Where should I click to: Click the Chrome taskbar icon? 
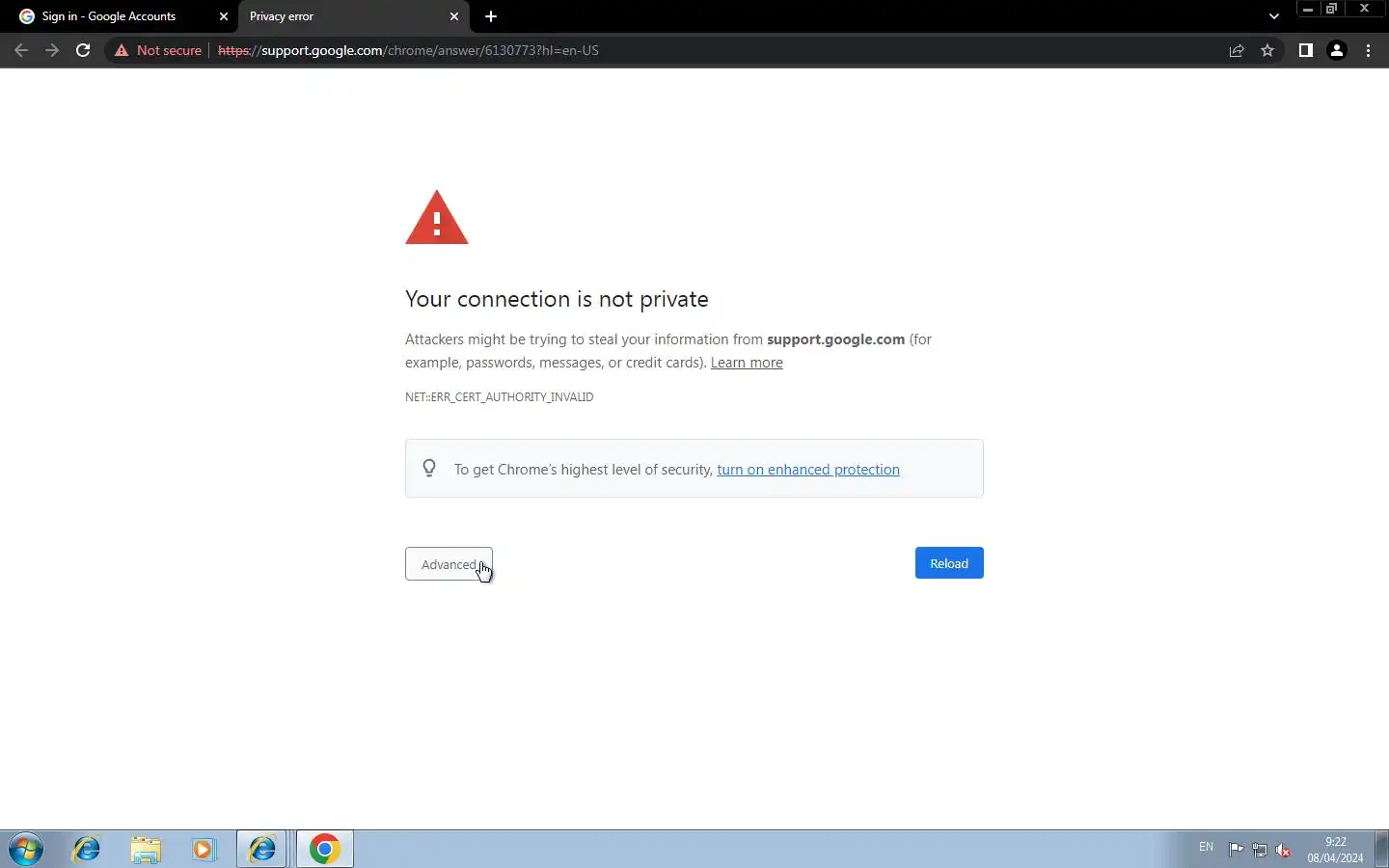click(325, 850)
